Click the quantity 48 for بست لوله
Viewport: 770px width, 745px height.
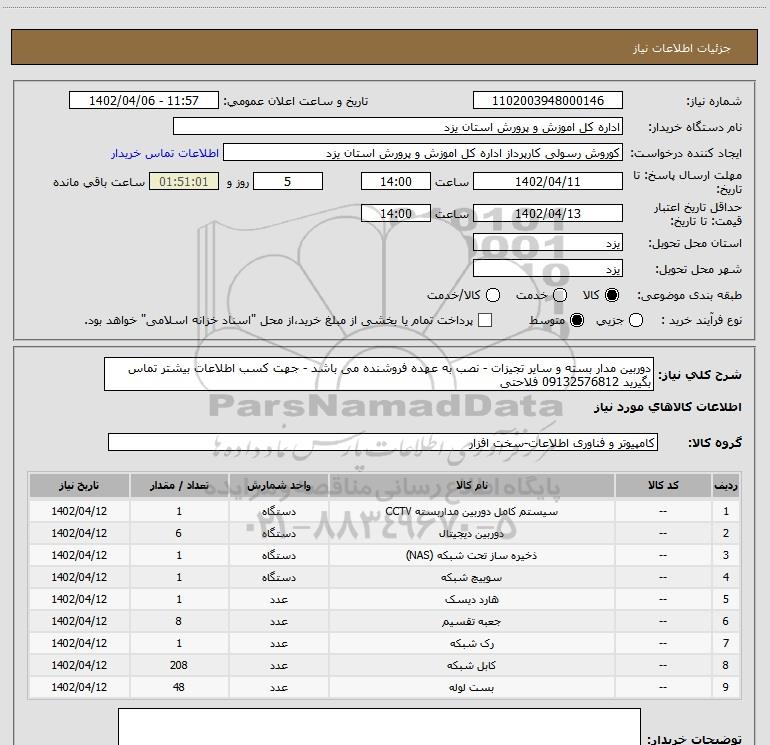[179, 687]
